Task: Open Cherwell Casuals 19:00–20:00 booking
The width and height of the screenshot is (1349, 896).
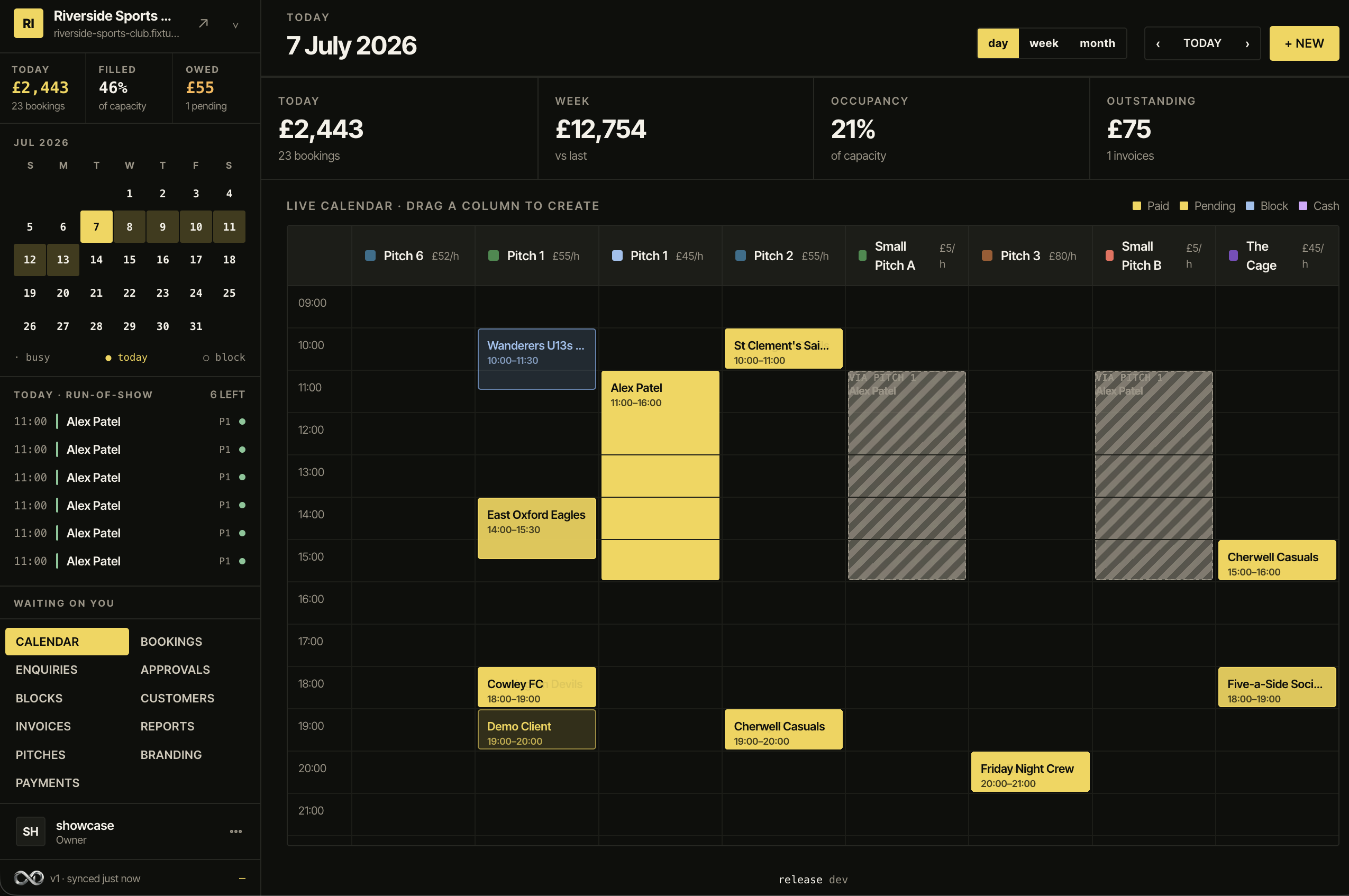Action: (x=783, y=729)
